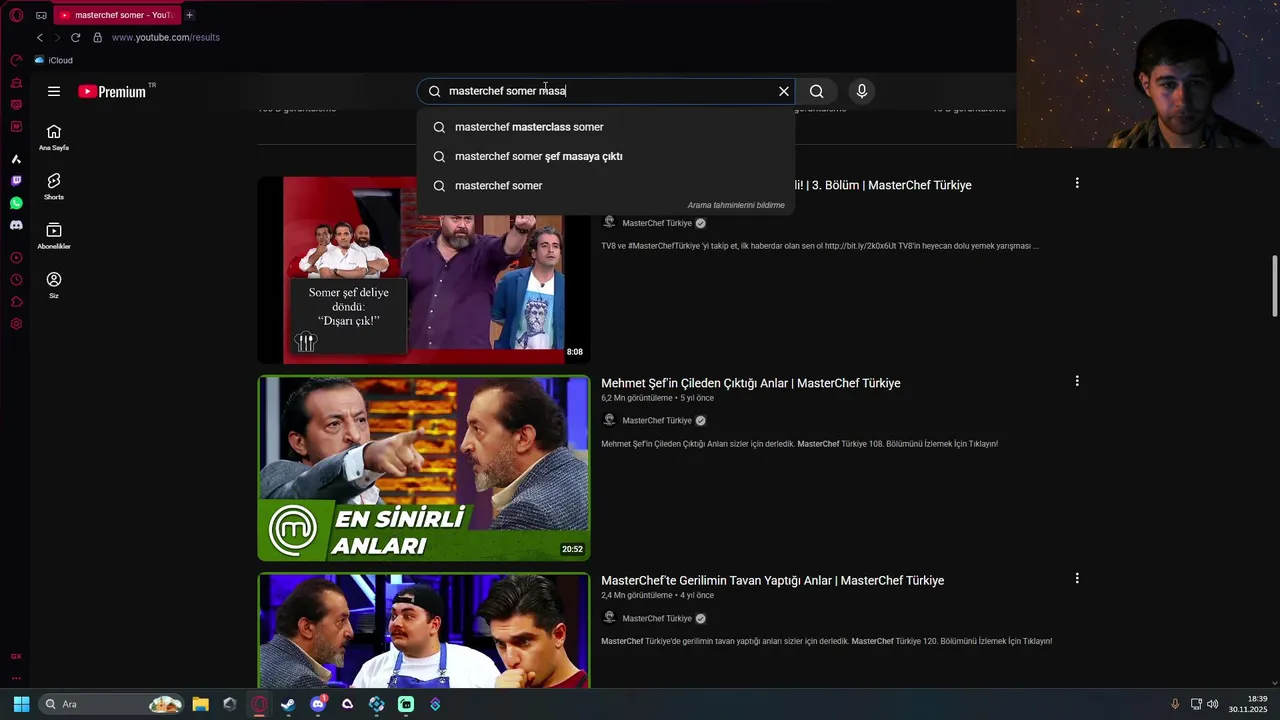Start voice search with microphone button
The width and height of the screenshot is (1280, 720).
coord(862,91)
